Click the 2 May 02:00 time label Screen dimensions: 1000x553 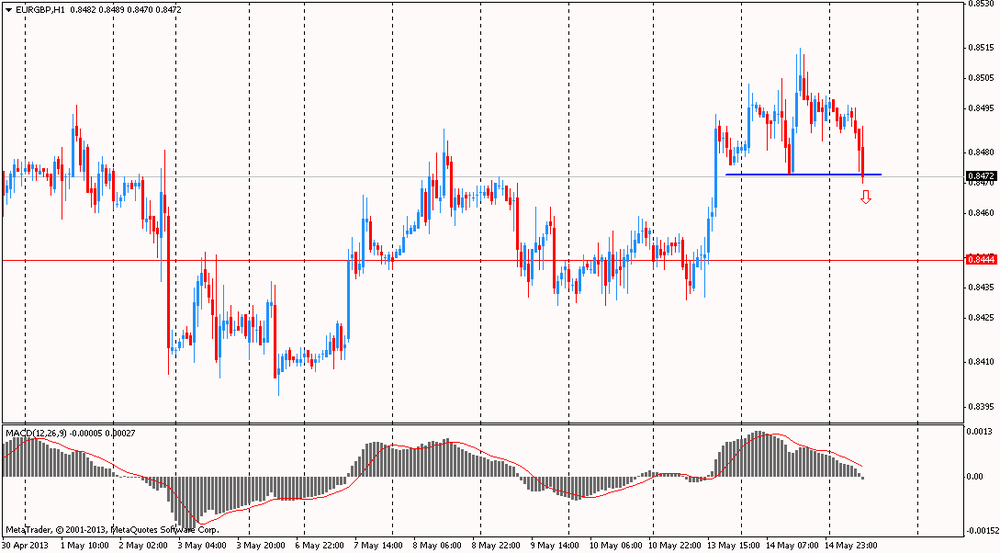(x=143, y=546)
